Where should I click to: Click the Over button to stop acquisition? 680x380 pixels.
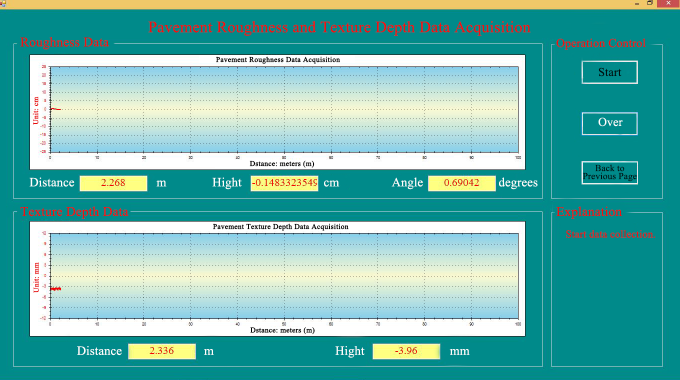point(609,123)
